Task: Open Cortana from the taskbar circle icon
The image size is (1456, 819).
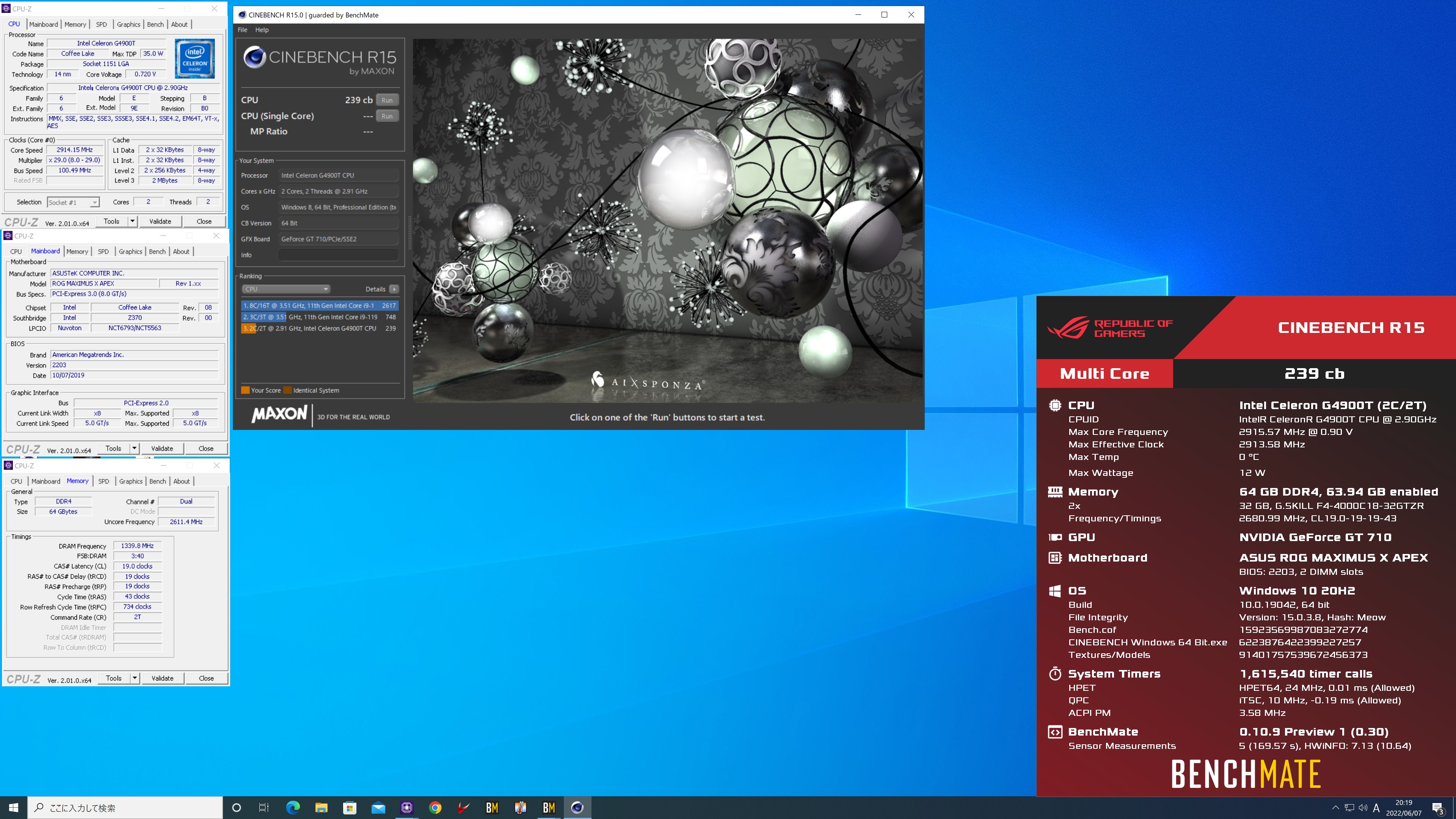Action: (x=237, y=808)
